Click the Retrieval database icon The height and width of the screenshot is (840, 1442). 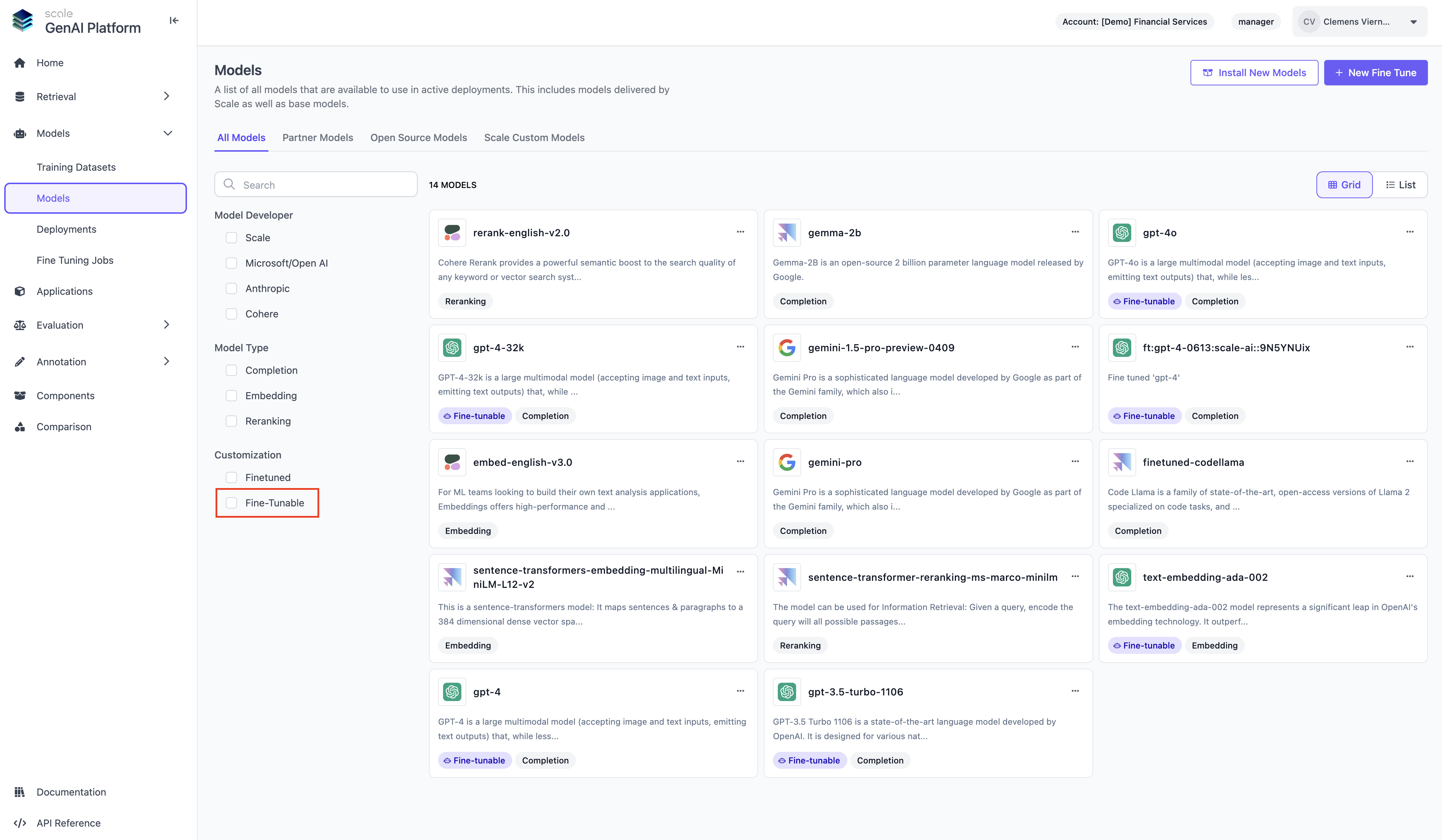(x=20, y=97)
